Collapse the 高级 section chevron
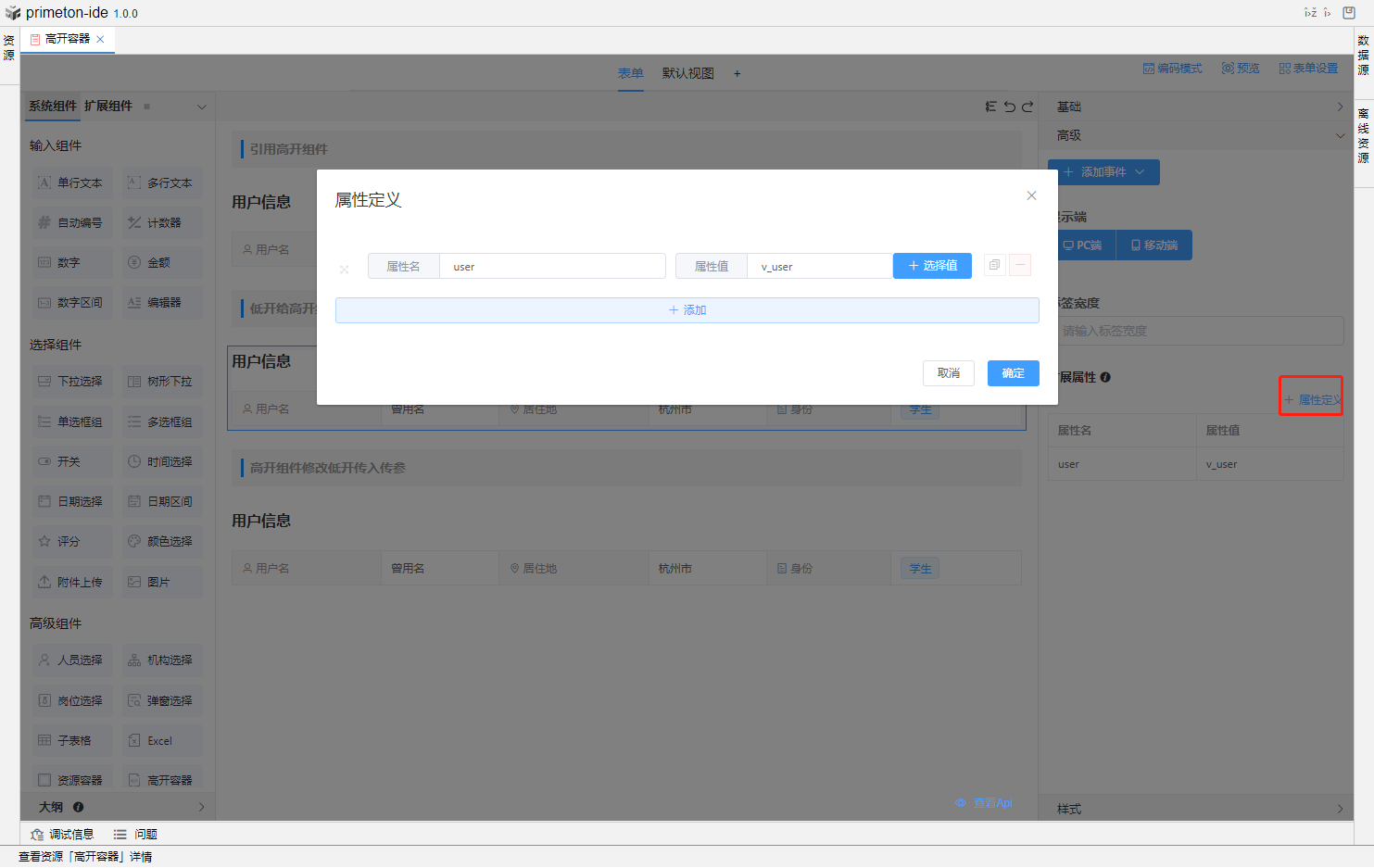The image size is (1374, 868). (1340, 136)
